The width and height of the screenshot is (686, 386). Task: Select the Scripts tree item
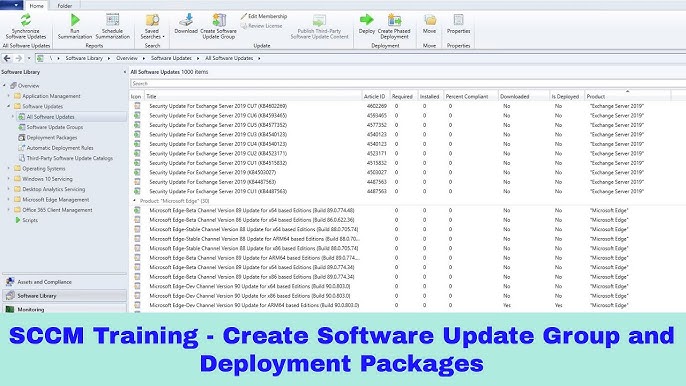click(x=30, y=220)
